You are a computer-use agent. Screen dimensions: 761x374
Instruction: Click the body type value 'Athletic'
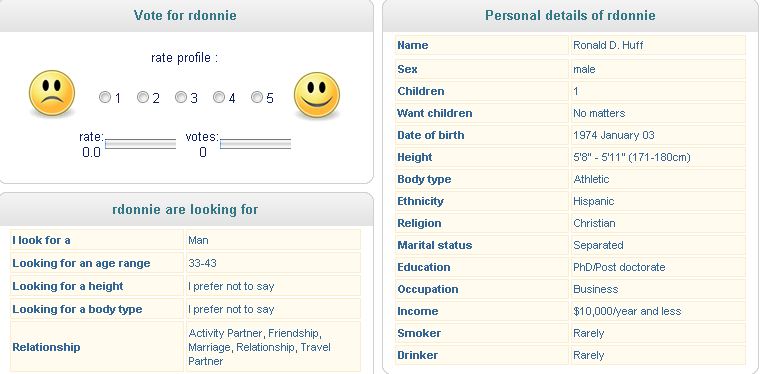[591, 179]
